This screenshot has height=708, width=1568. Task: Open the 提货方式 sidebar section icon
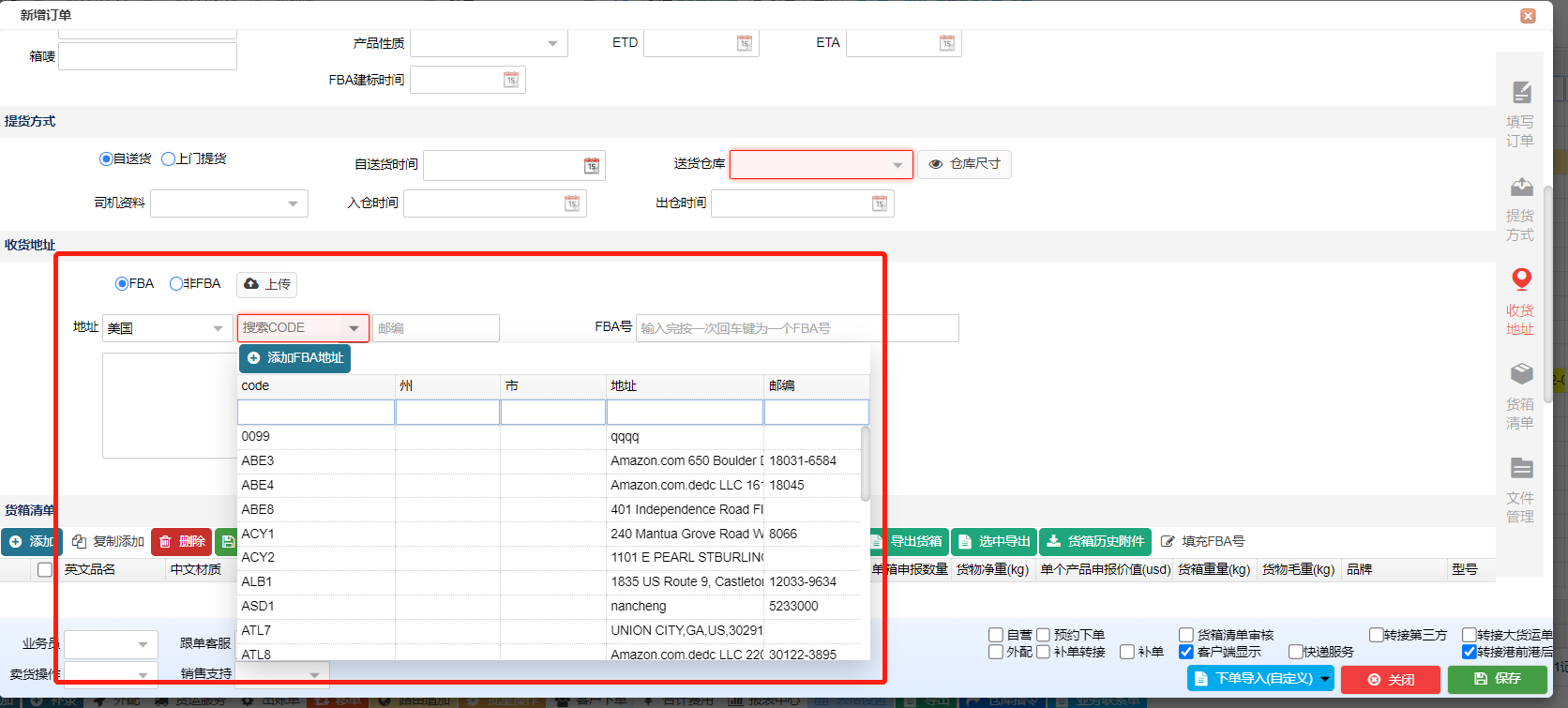[1521, 188]
